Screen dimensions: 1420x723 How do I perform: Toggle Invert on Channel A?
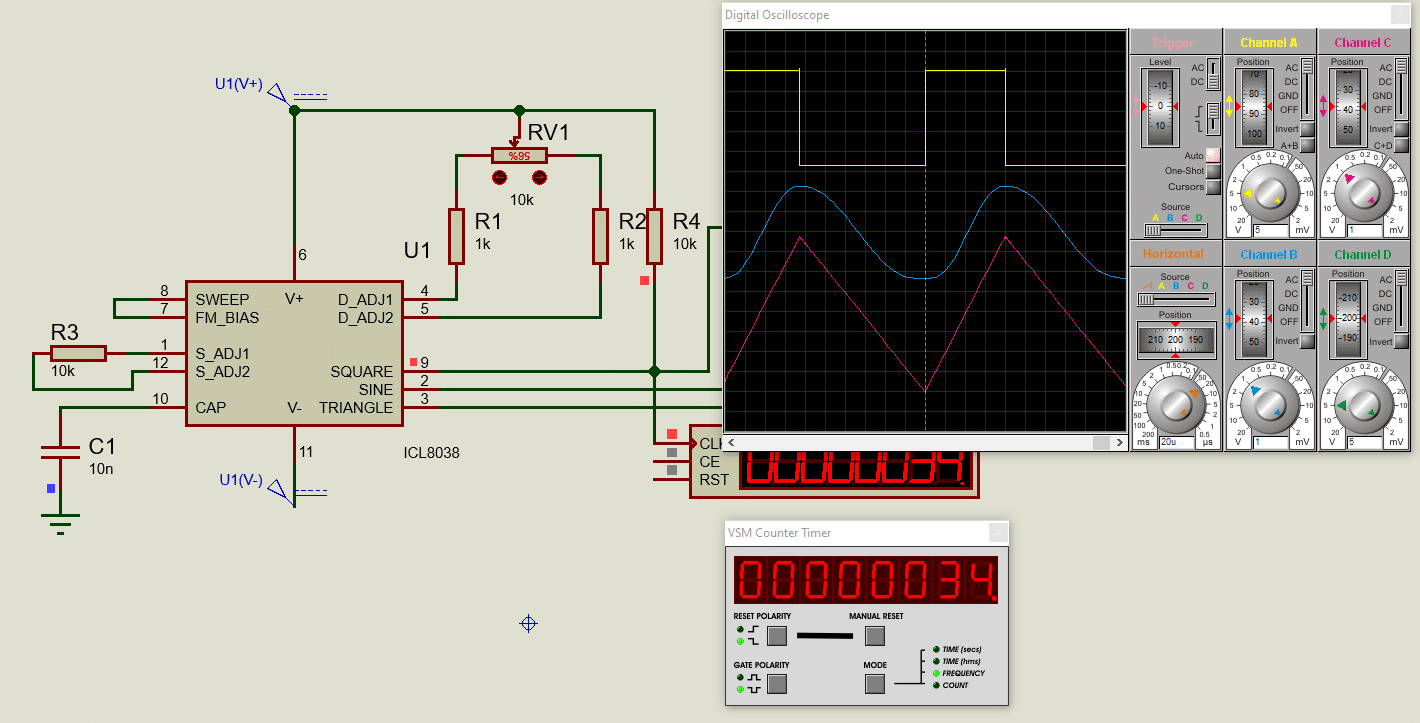(x=1308, y=129)
